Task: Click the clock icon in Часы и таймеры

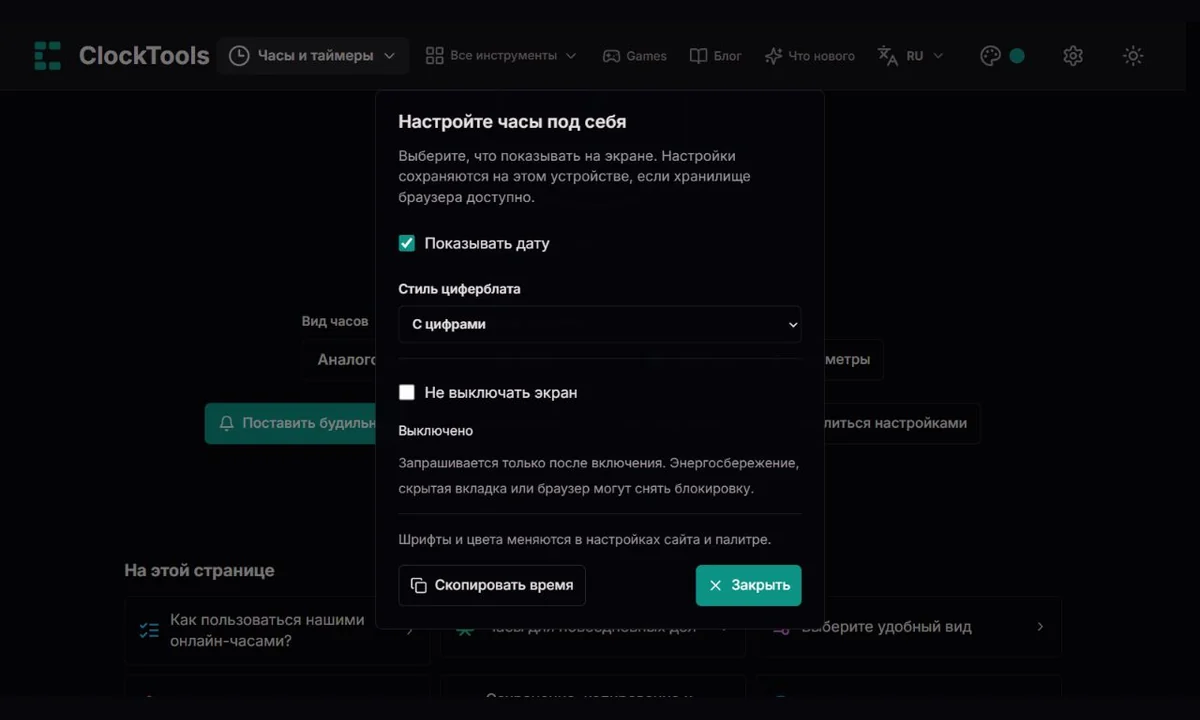Action: pyautogui.click(x=239, y=56)
